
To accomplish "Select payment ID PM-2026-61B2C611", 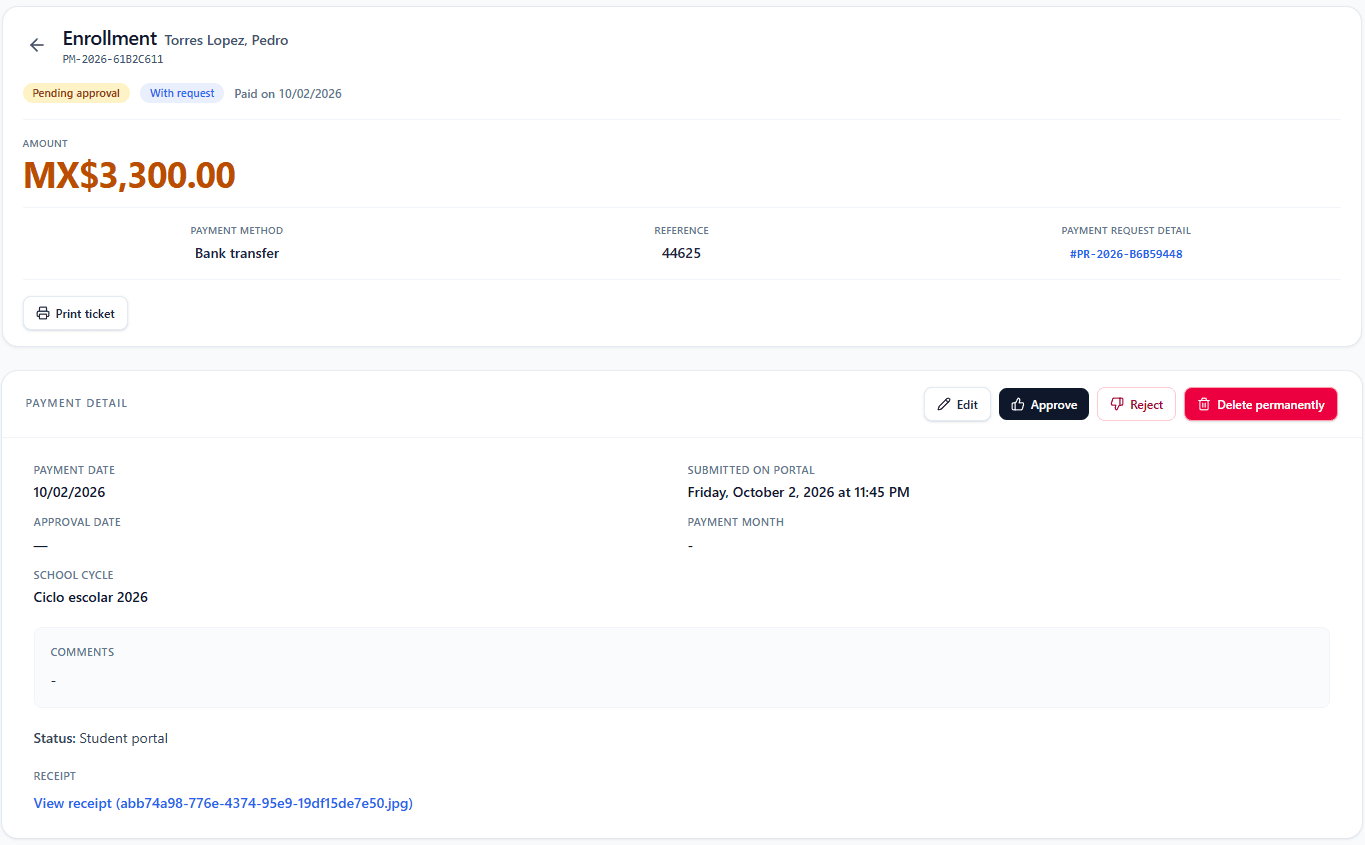I will point(113,59).
